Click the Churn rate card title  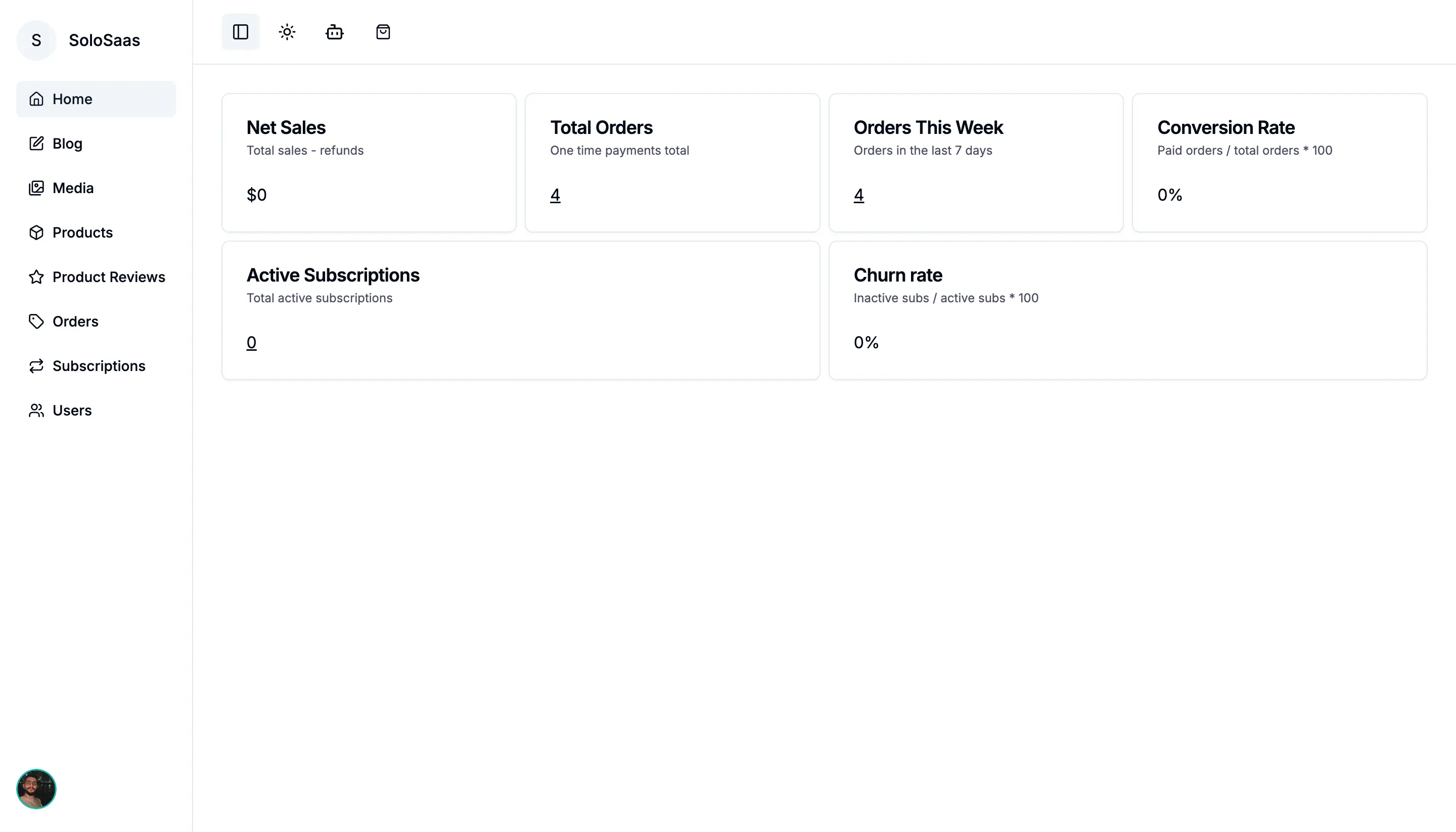coord(898,275)
